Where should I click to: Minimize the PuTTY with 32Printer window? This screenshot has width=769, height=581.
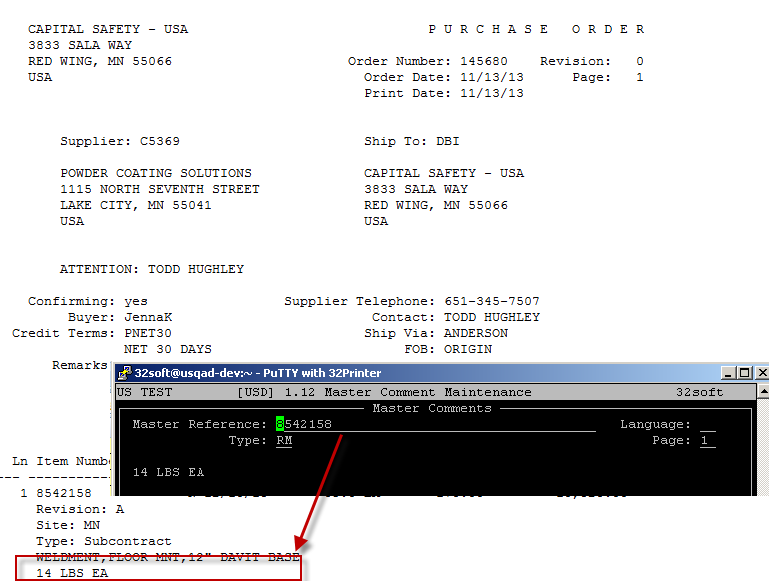tap(728, 373)
